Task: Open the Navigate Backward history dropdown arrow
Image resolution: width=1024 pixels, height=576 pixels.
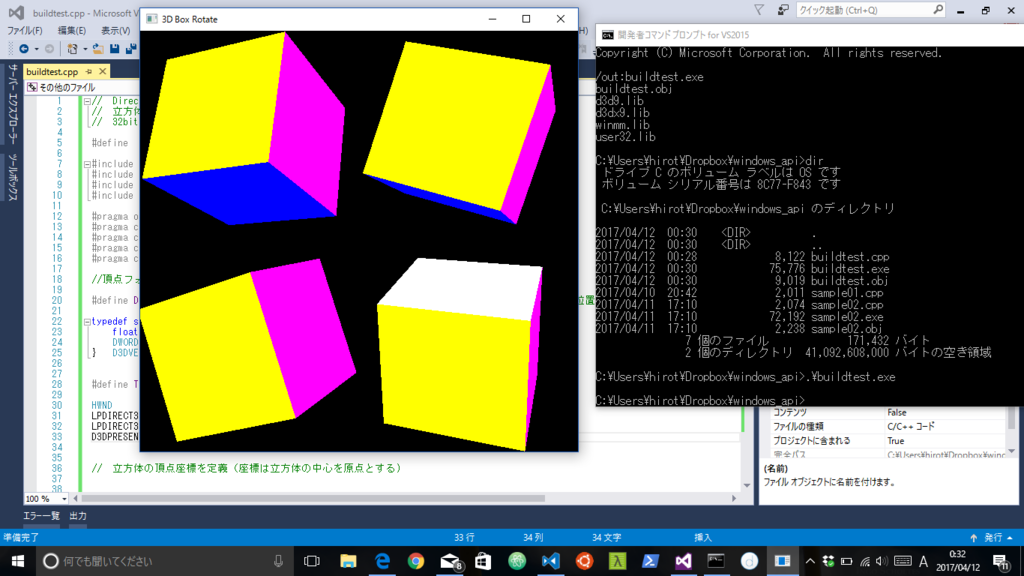Action: [36, 49]
